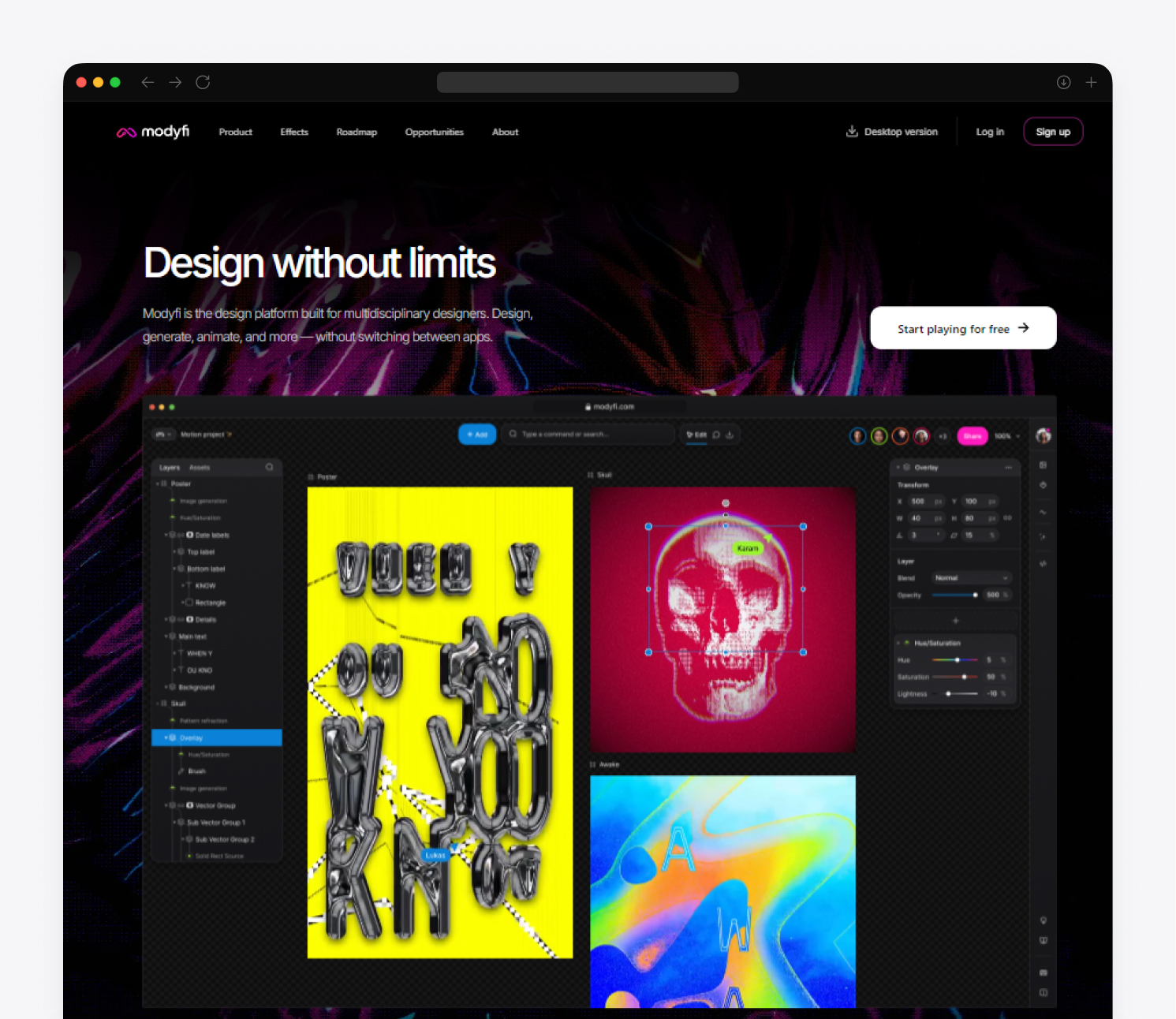Image resolution: width=1176 pixels, height=1019 pixels.
Task: Click the comment bubble icon beside Edit
Action: [x=716, y=435]
